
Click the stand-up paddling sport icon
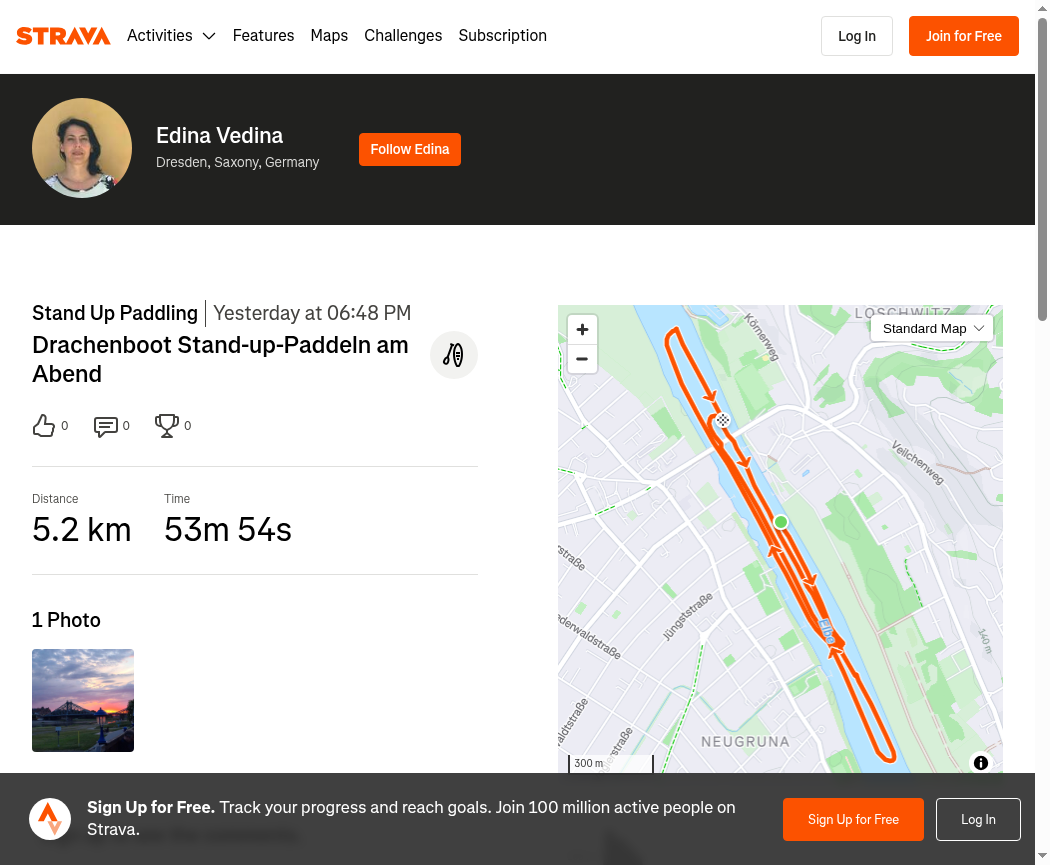tap(454, 355)
